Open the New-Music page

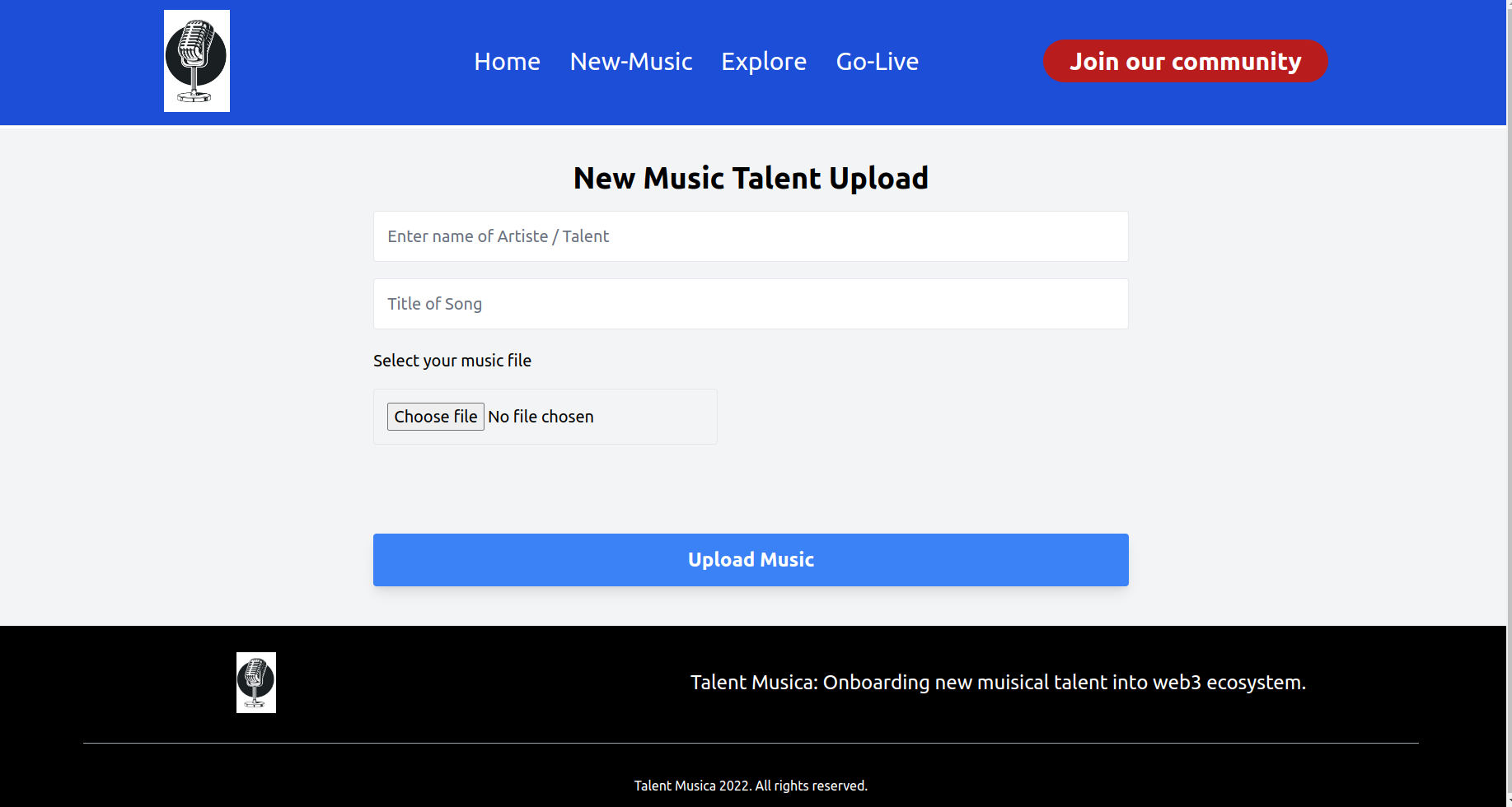point(630,61)
